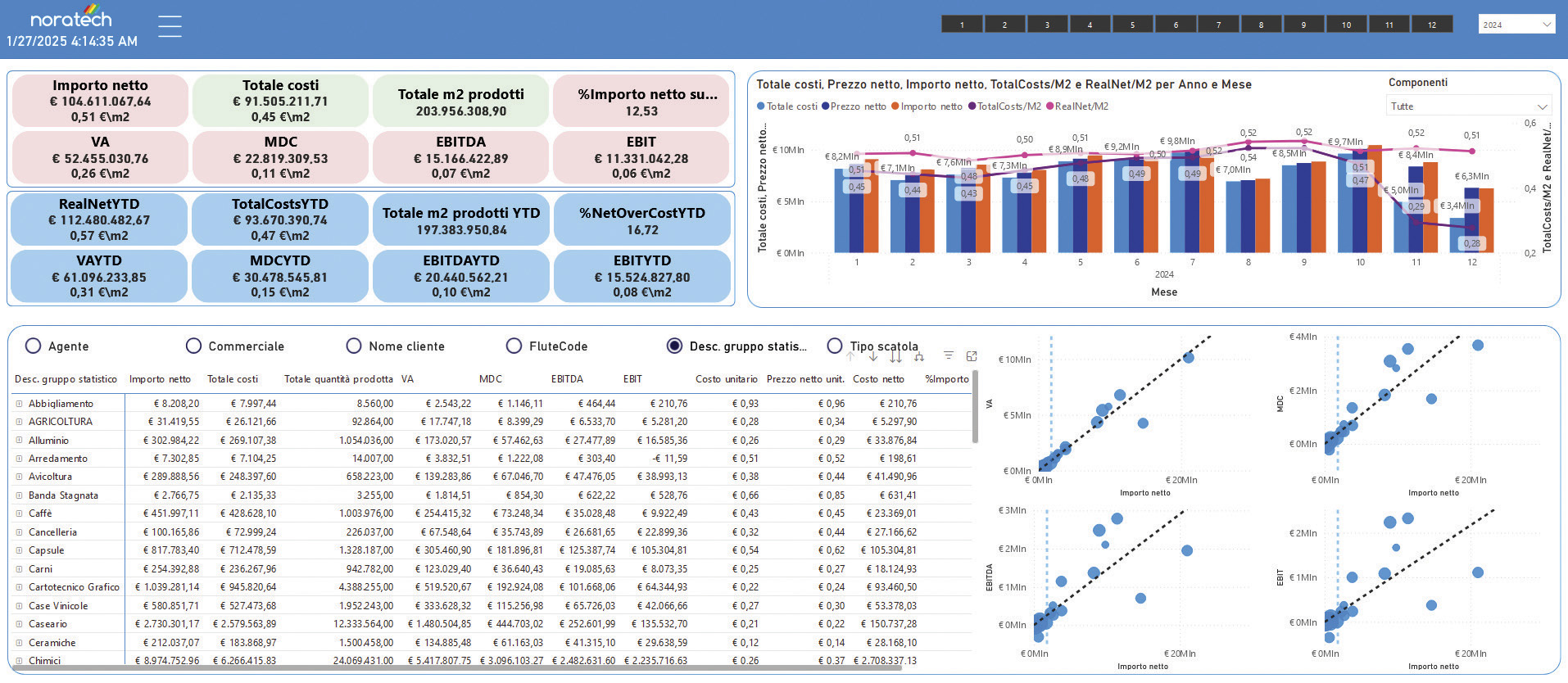Expand the Alluminio row
This screenshot has width=1568, height=683.
19,441
